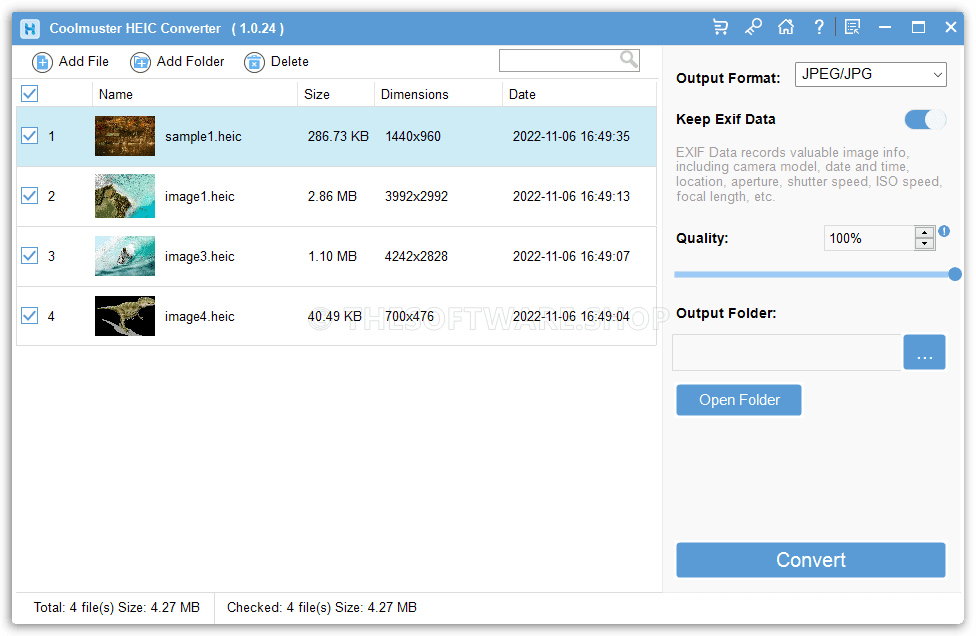
Task: Click the 4242x2828 dimensions cell
Action: click(416, 256)
